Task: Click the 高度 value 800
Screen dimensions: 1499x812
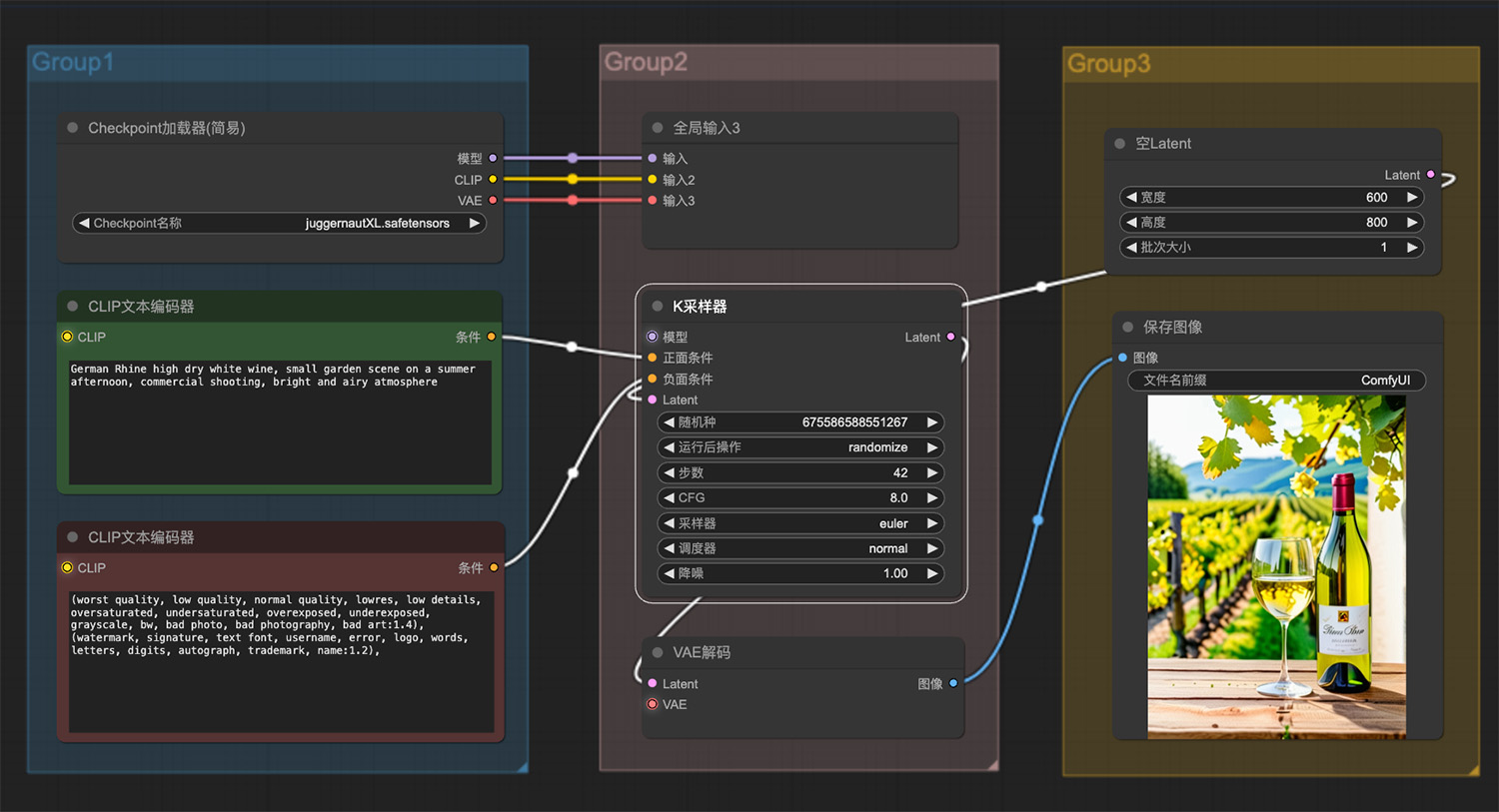Action: click(1376, 222)
